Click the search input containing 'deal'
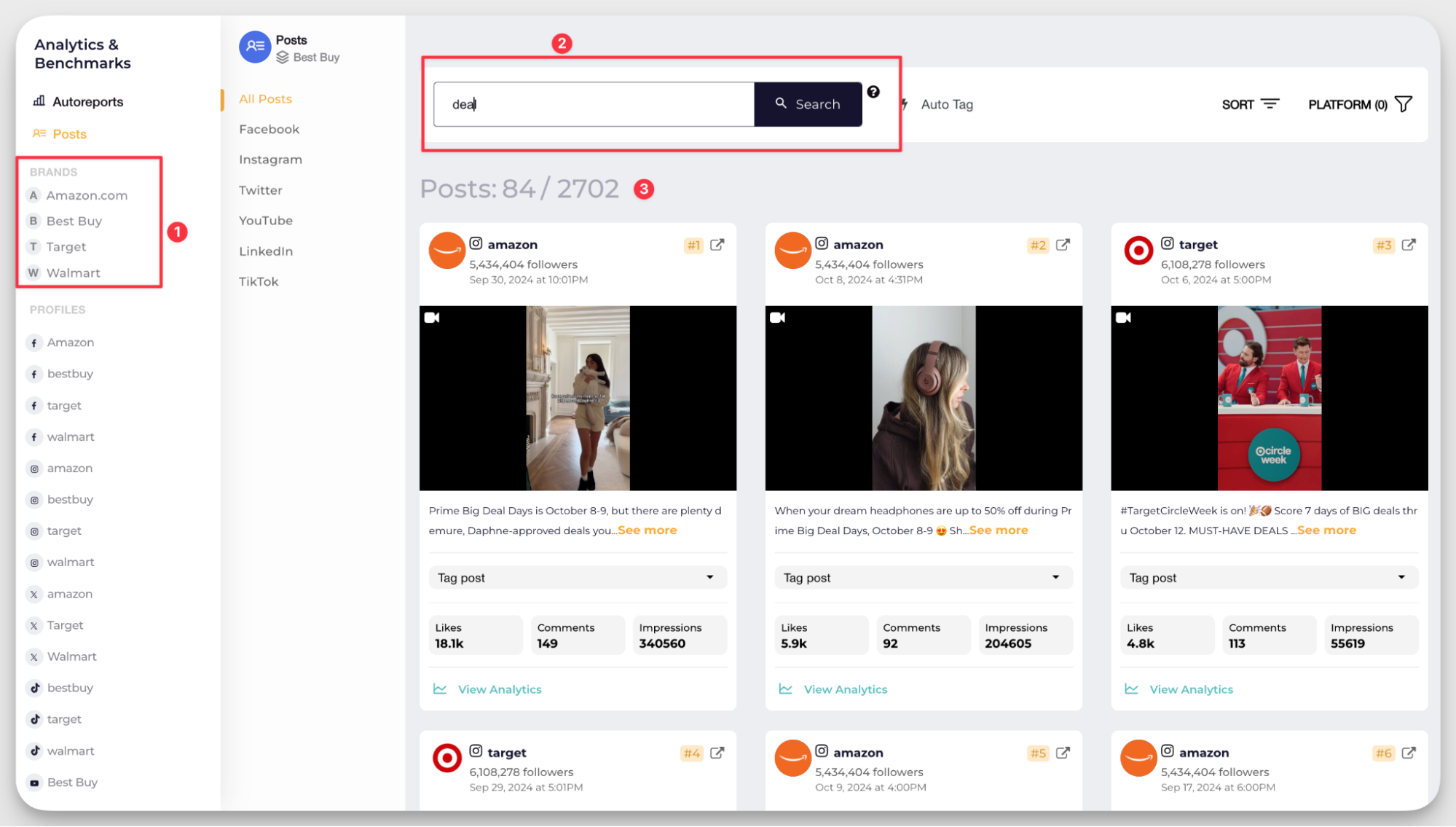 pos(594,104)
